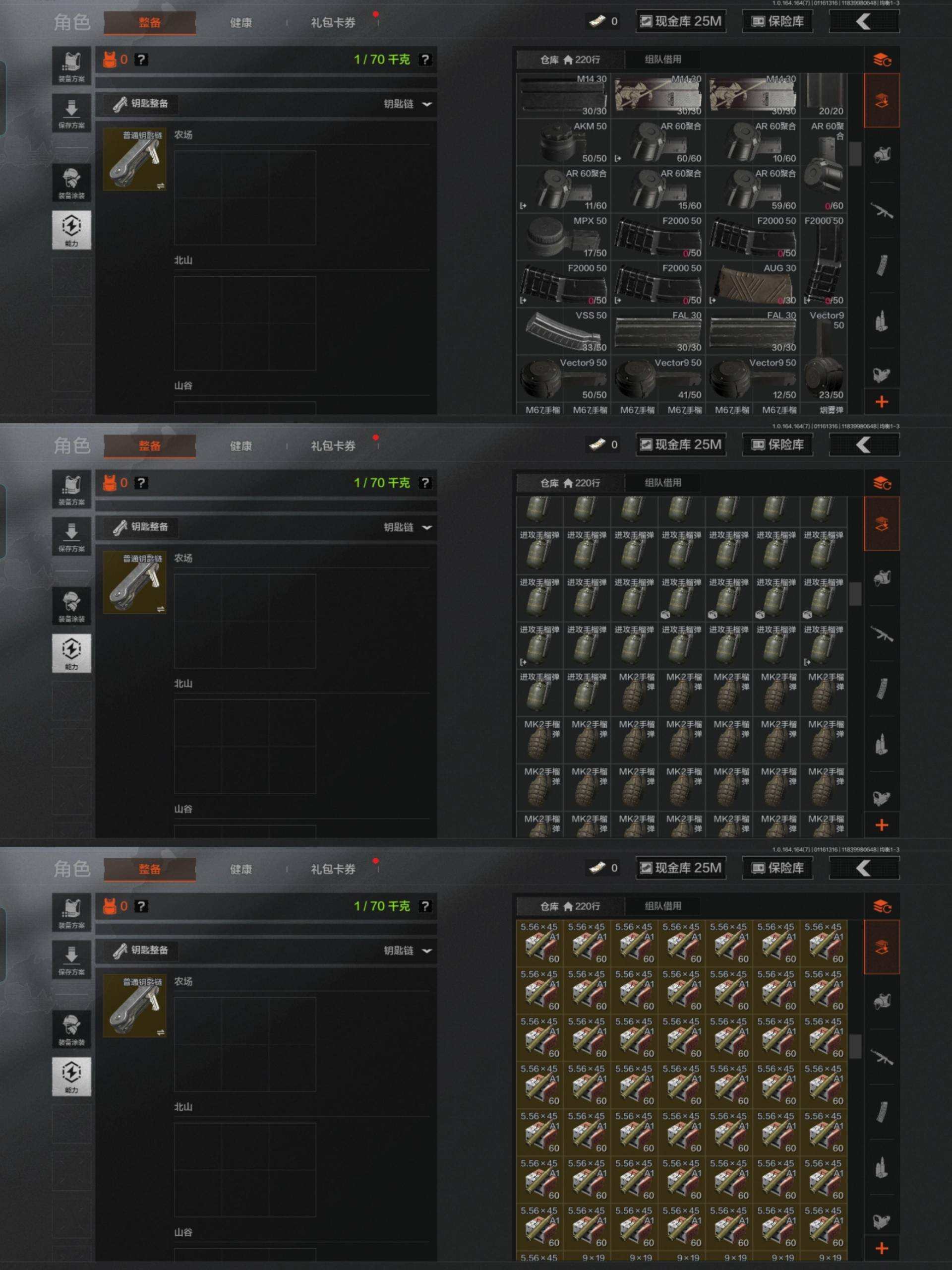
Task: Switch to 健康 tab in magazines screenshot
Action: coord(240,22)
